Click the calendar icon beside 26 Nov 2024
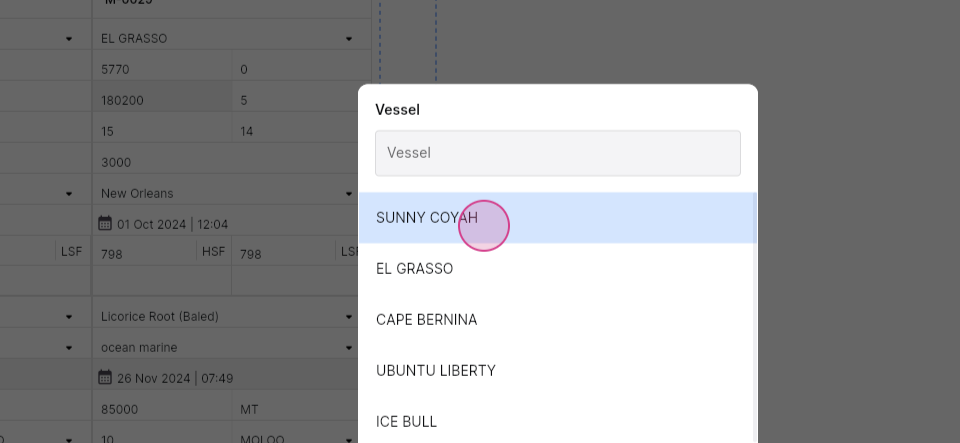The width and height of the screenshot is (960, 443). click(105, 378)
